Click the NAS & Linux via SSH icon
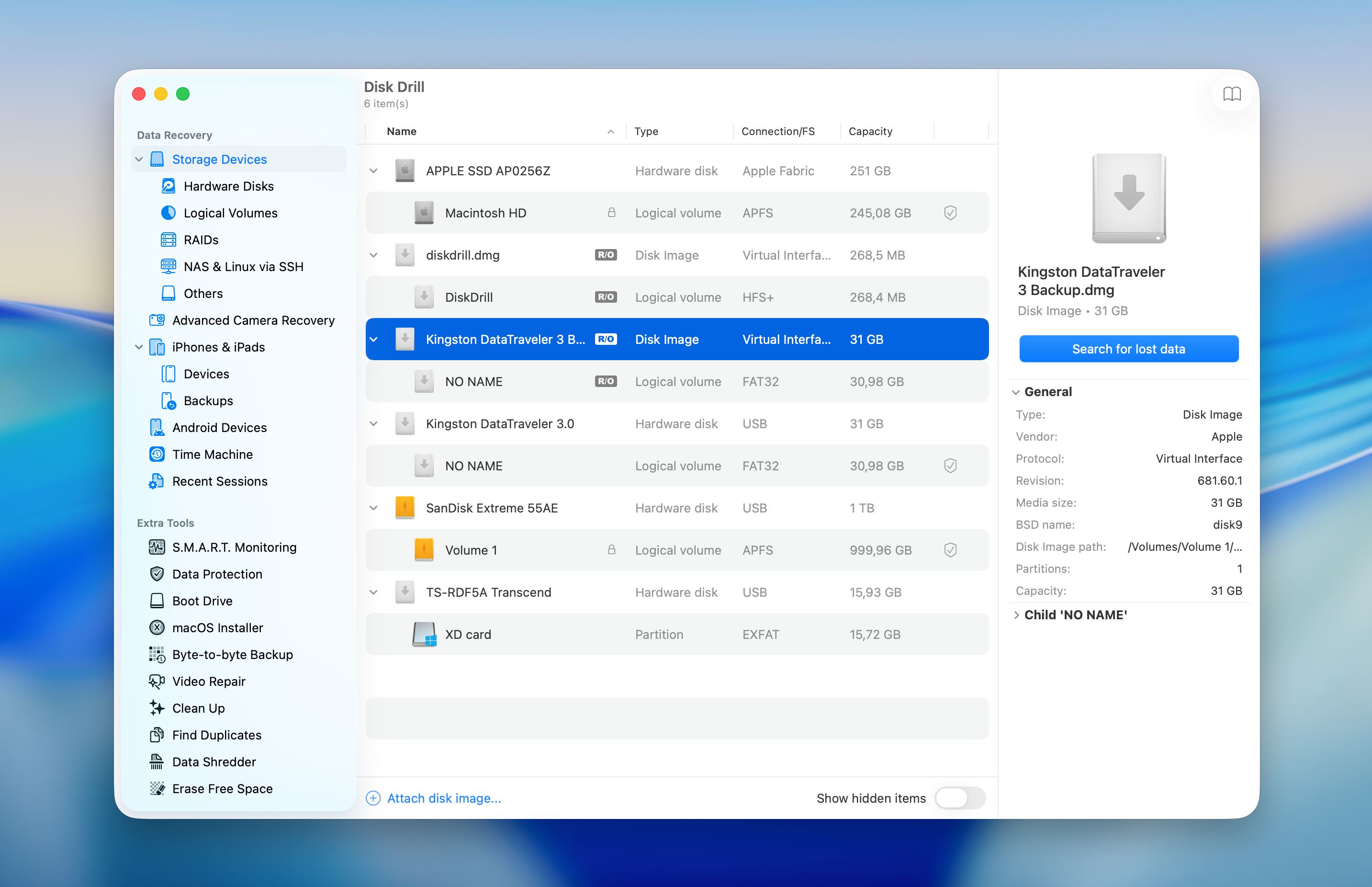Viewport: 1372px width, 887px height. pos(168,267)
